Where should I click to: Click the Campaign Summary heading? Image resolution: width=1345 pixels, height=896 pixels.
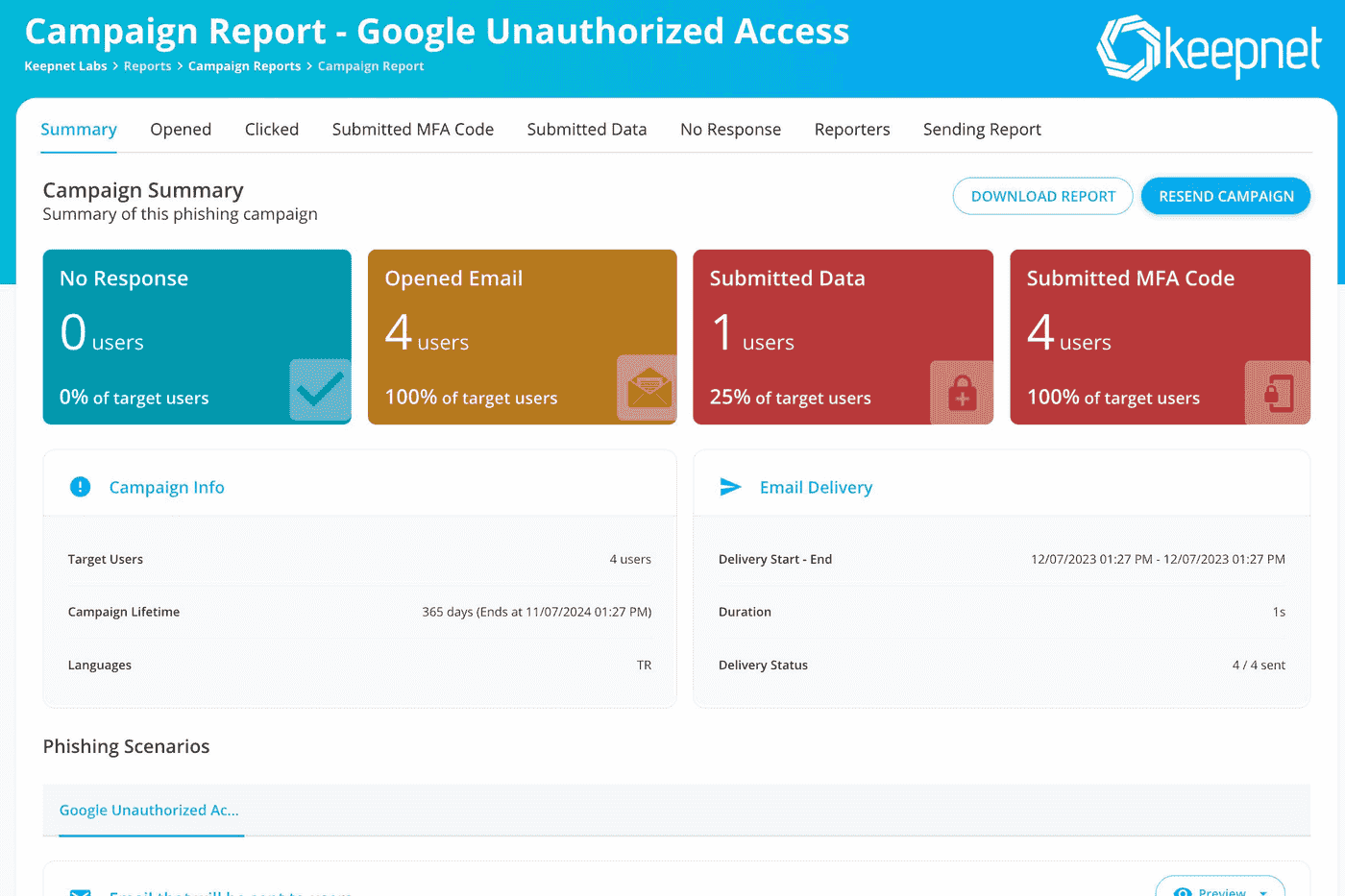coord(143,190)
